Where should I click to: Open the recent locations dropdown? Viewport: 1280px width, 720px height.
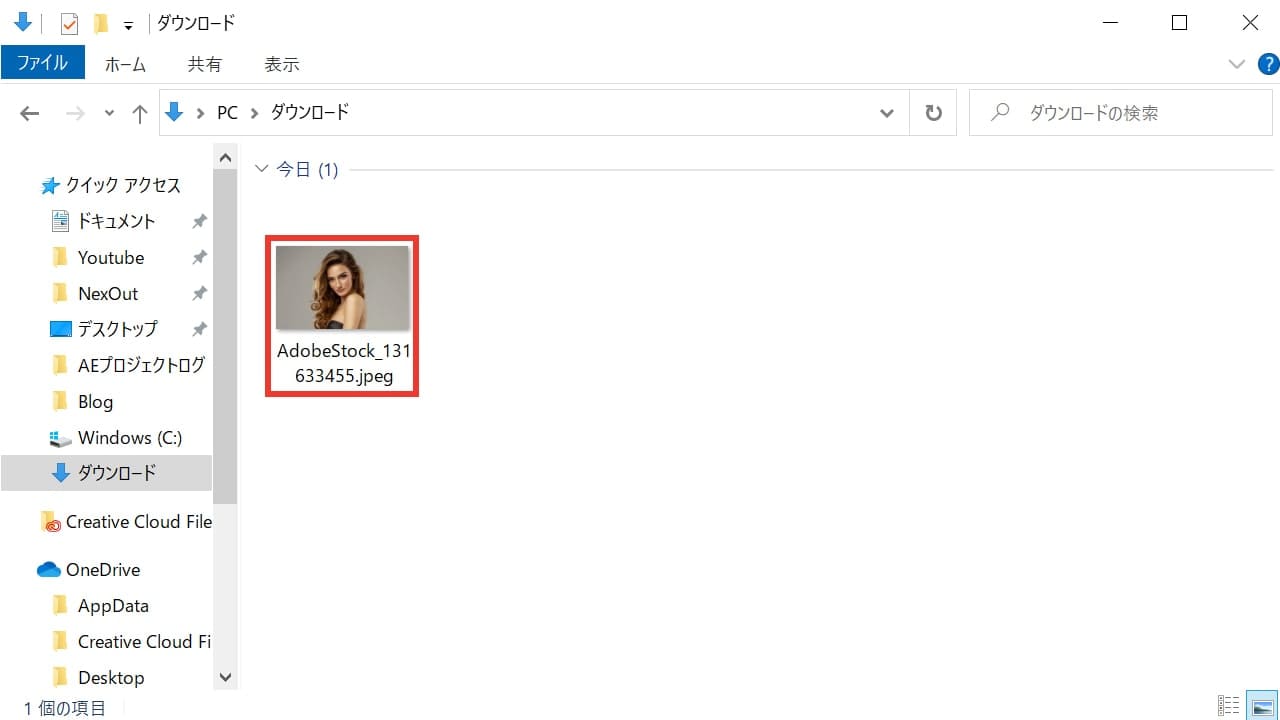109,114
